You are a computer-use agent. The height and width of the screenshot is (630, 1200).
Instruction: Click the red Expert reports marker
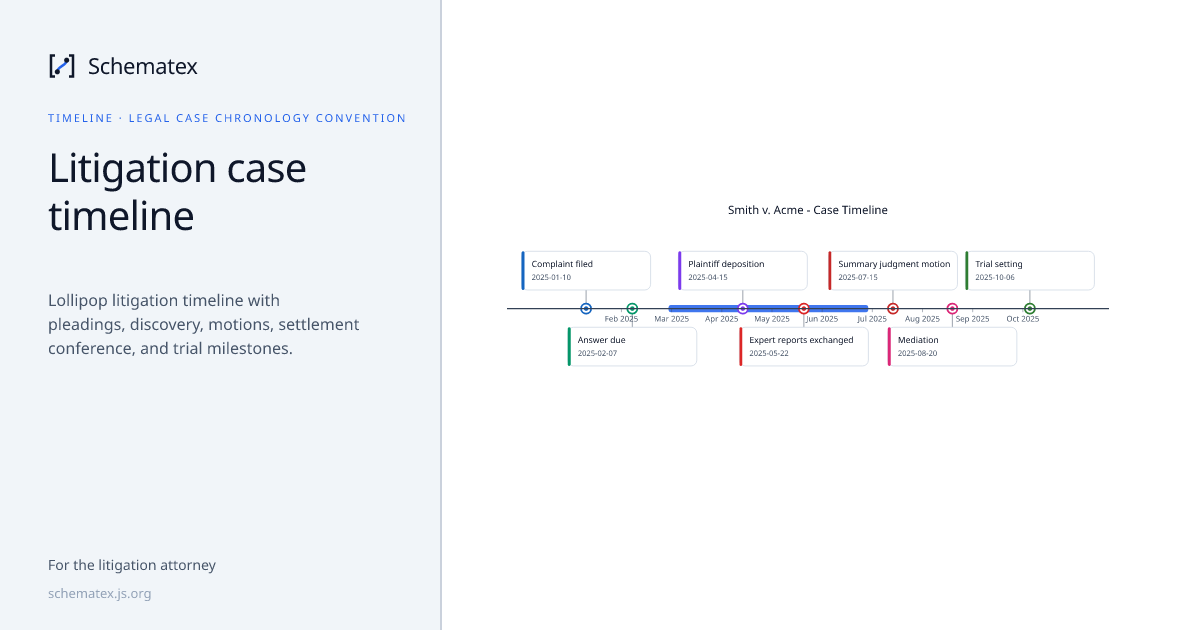click(804, 309)
